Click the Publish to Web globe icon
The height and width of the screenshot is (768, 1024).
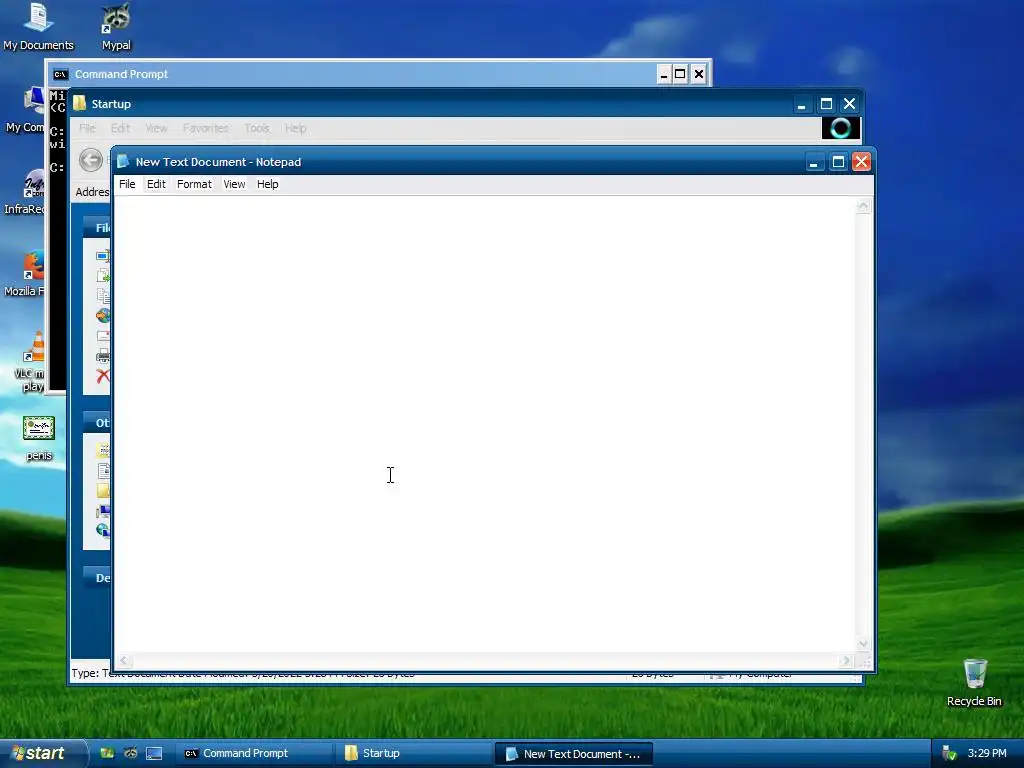tap(103, 316)
